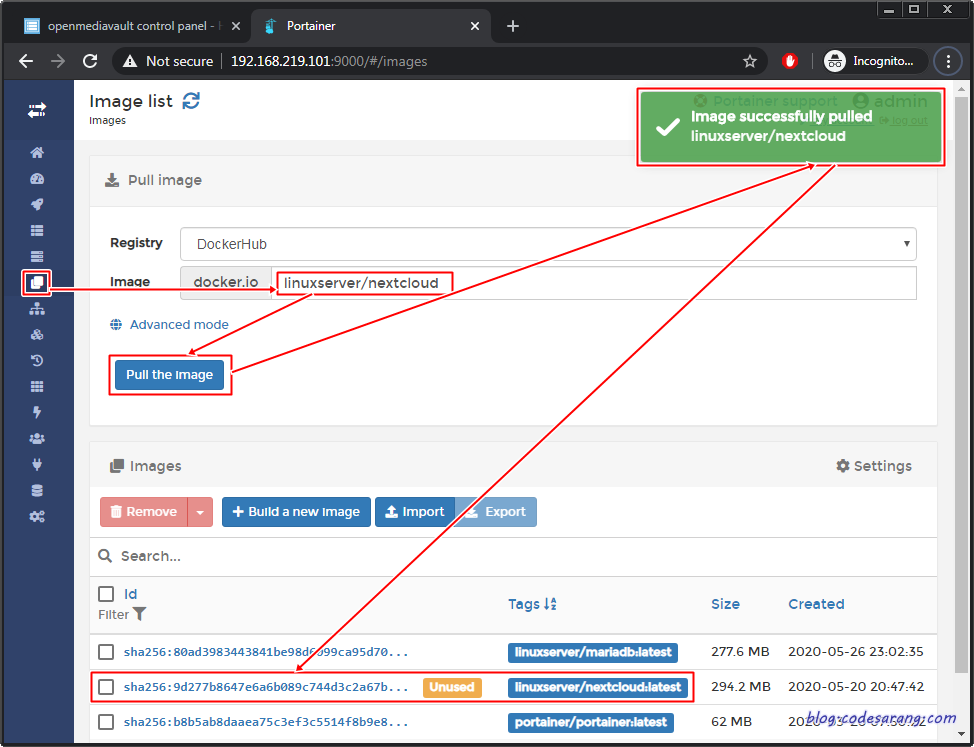This screenshot has height=747, width=974.
Task: Click Build a new image button
Action: [x=296, y=512]
